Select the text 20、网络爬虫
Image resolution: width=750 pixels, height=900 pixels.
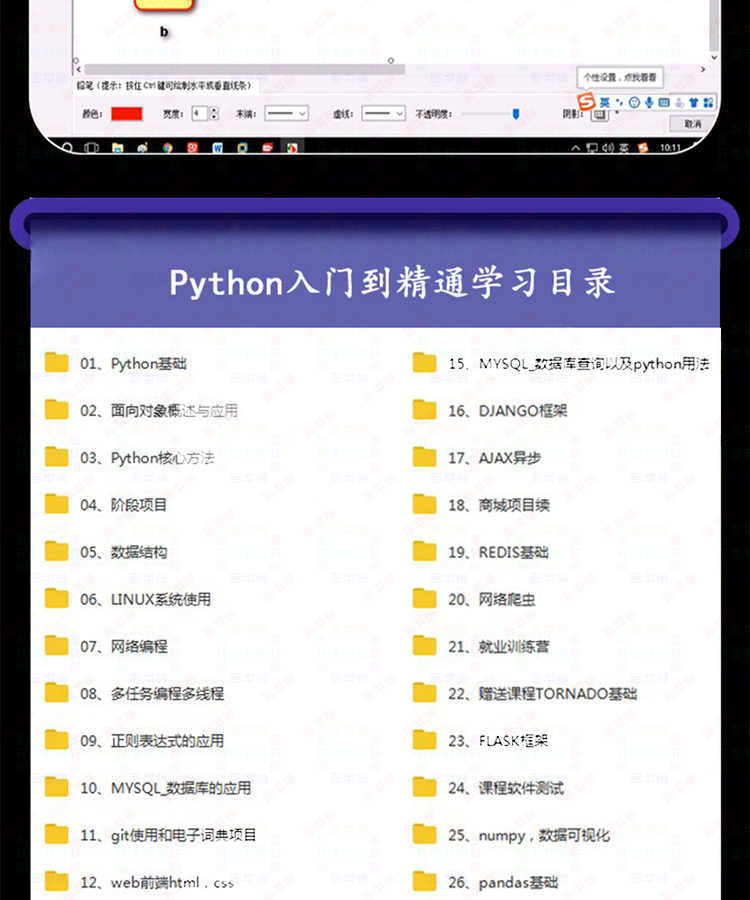click(x=492, y=600)
